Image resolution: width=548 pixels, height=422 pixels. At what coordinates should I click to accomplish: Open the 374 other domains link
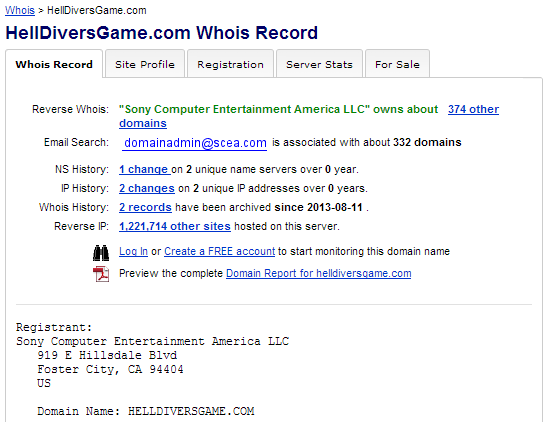point(473,109)
